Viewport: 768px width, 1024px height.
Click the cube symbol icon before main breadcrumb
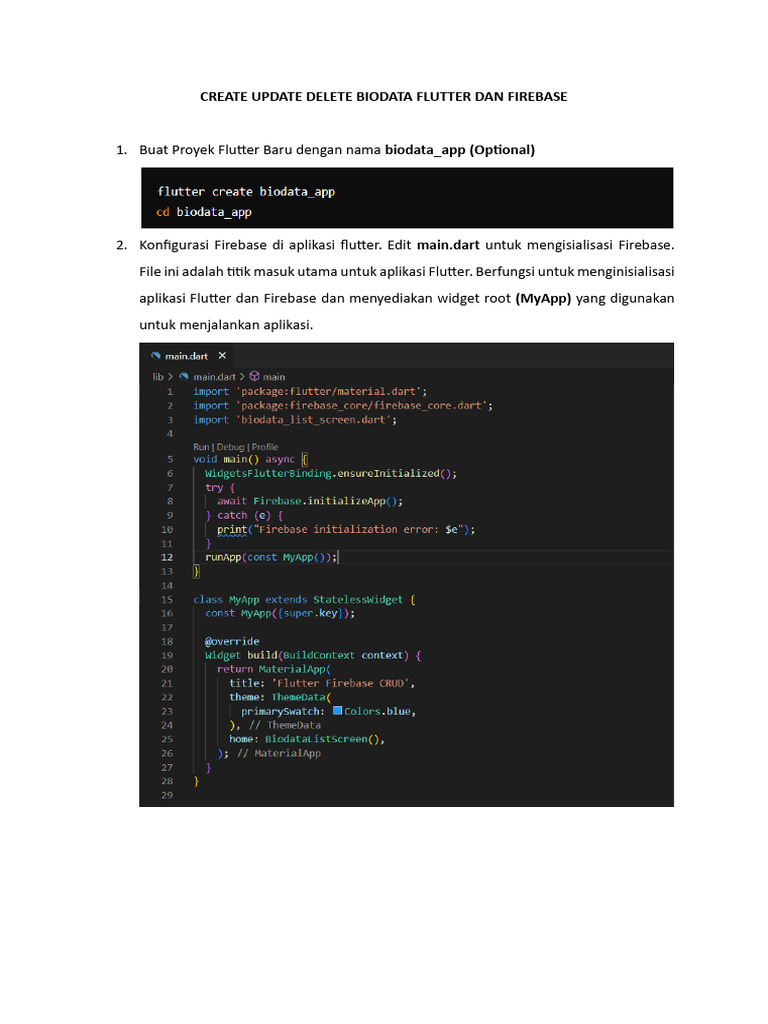pyautogui.click(x=255, y=376)
